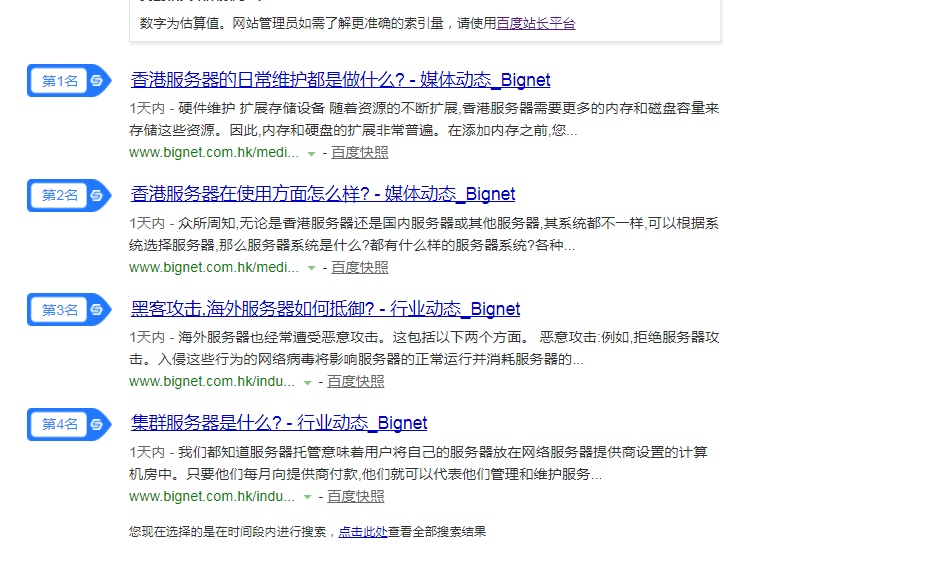Open 百度快照 for 日常维护 result

pos(360,153)
